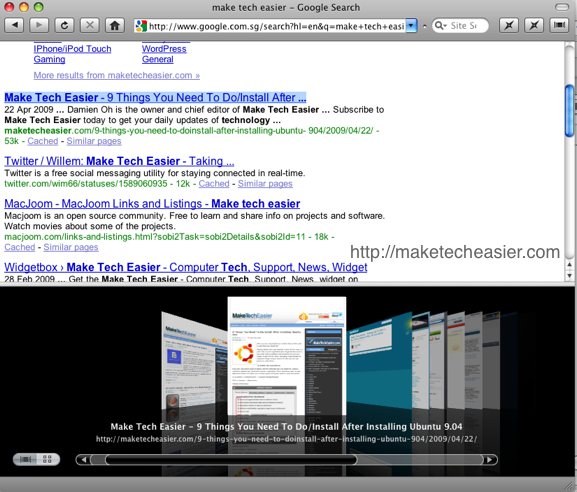
Task: Go forward with the forward arrow button
Action: tap(39, 25)
